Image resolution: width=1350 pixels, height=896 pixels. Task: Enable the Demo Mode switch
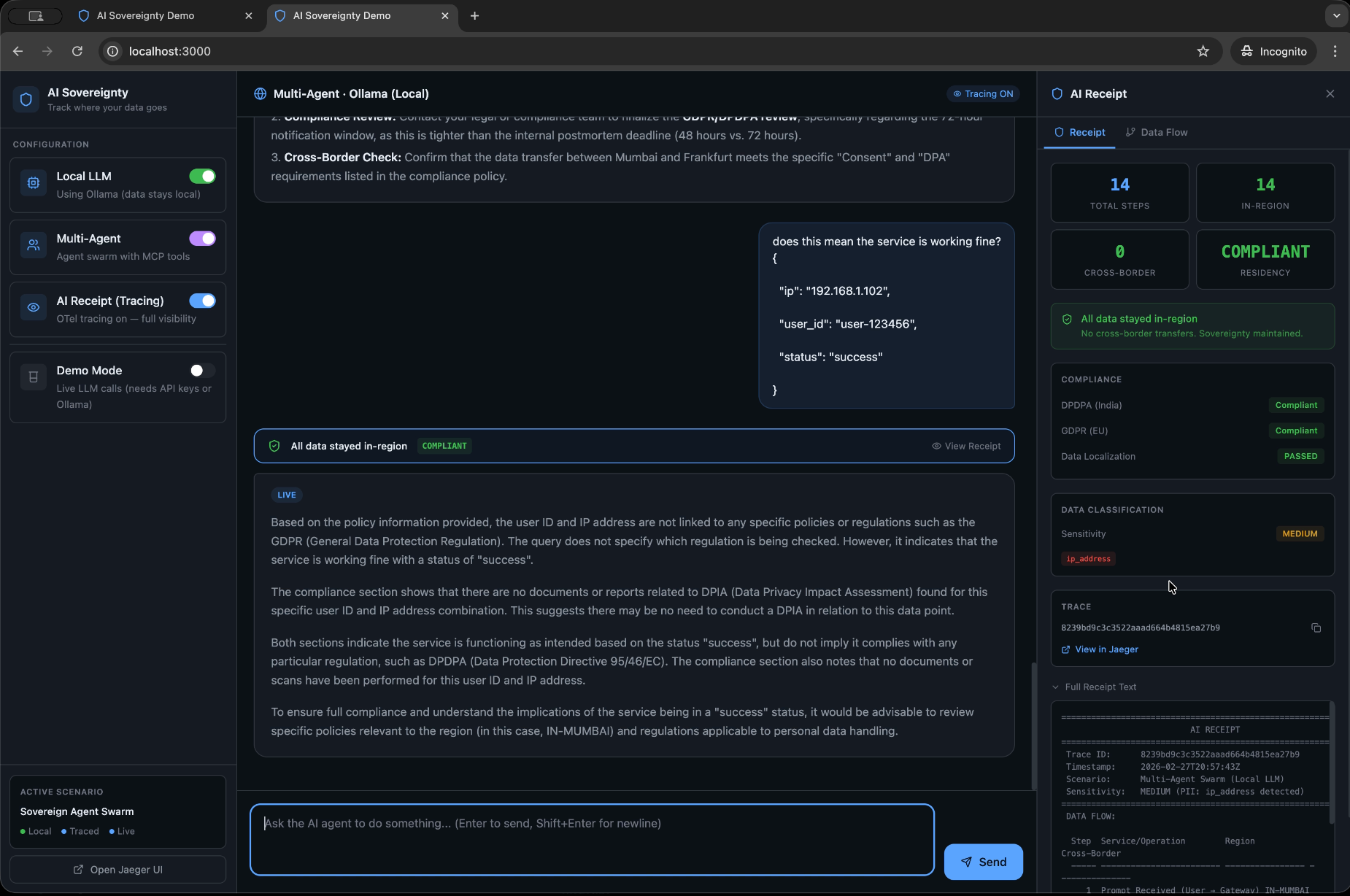(x=202, y=370)
